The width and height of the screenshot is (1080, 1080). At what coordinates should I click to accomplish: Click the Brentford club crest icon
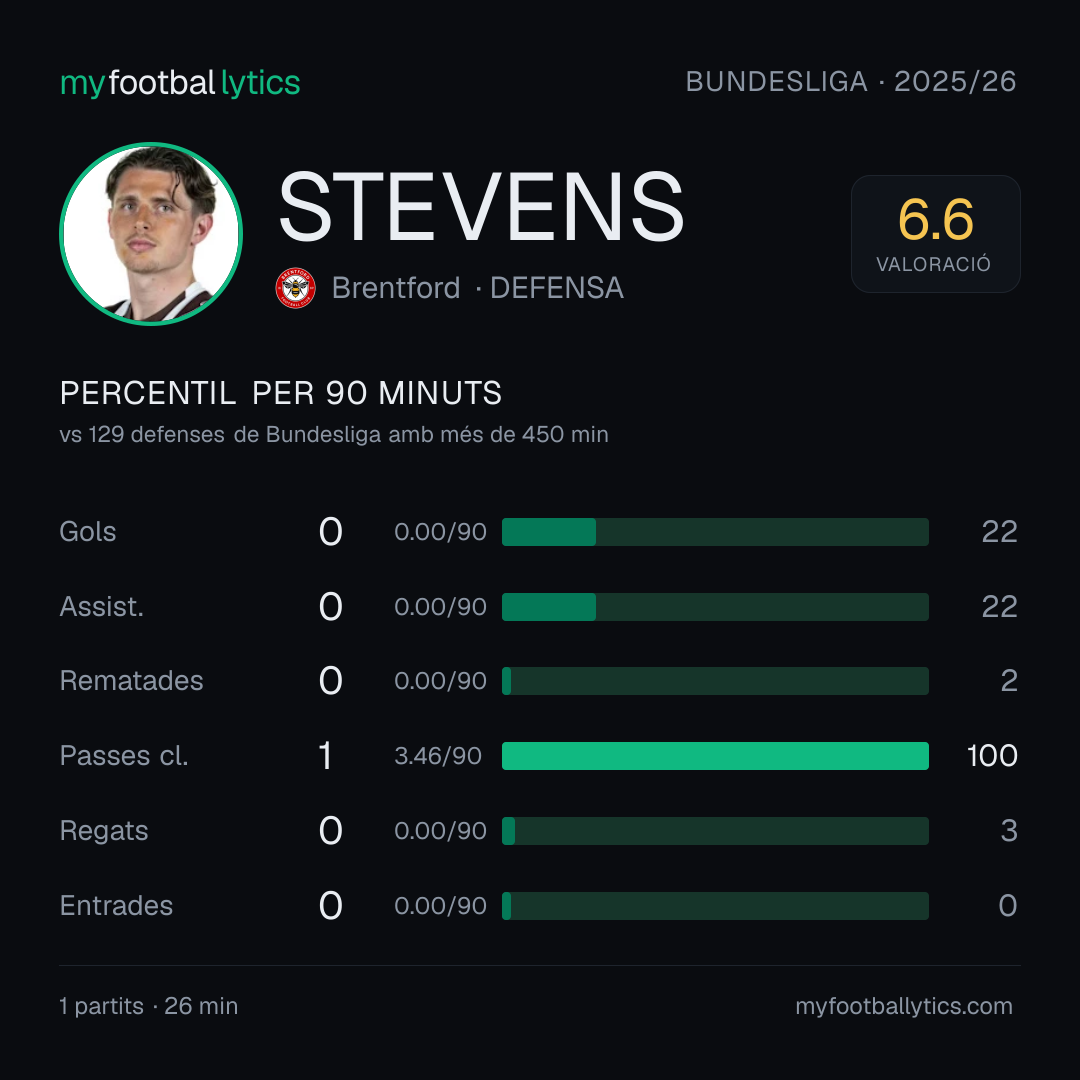tap(295, 288)
